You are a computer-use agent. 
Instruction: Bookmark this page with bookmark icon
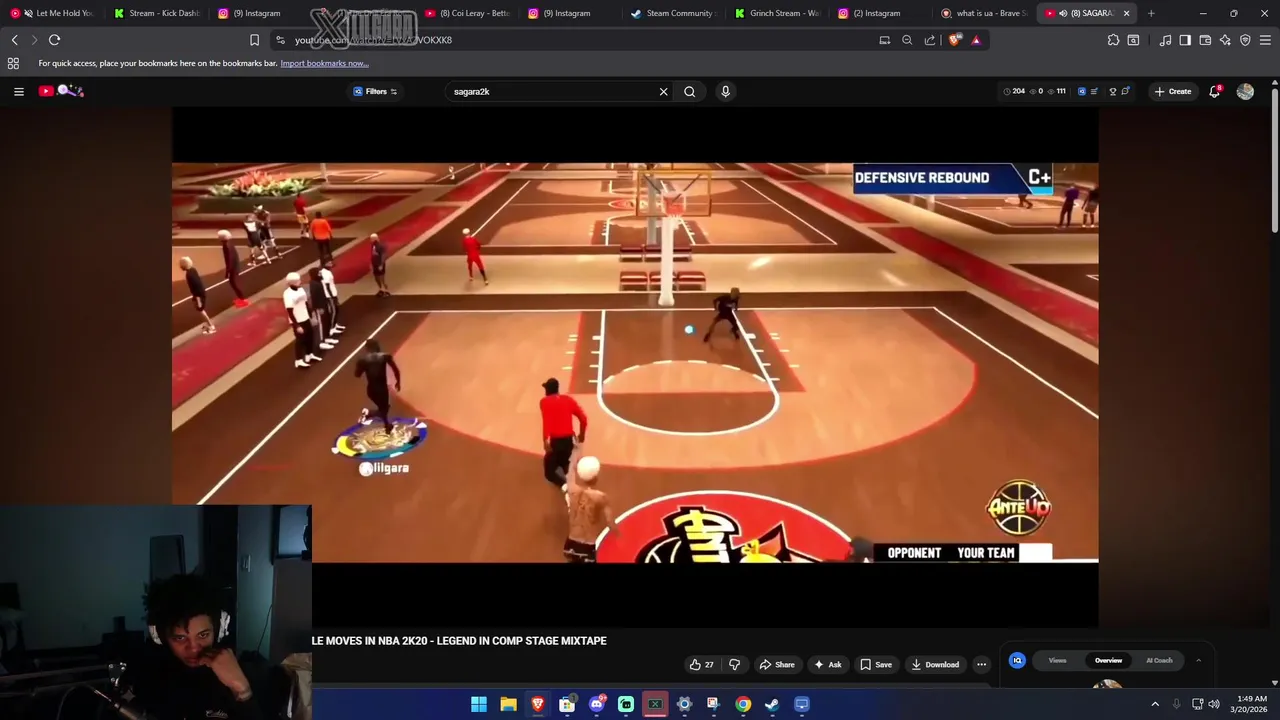pyautogui.click(x=254, y=40)
